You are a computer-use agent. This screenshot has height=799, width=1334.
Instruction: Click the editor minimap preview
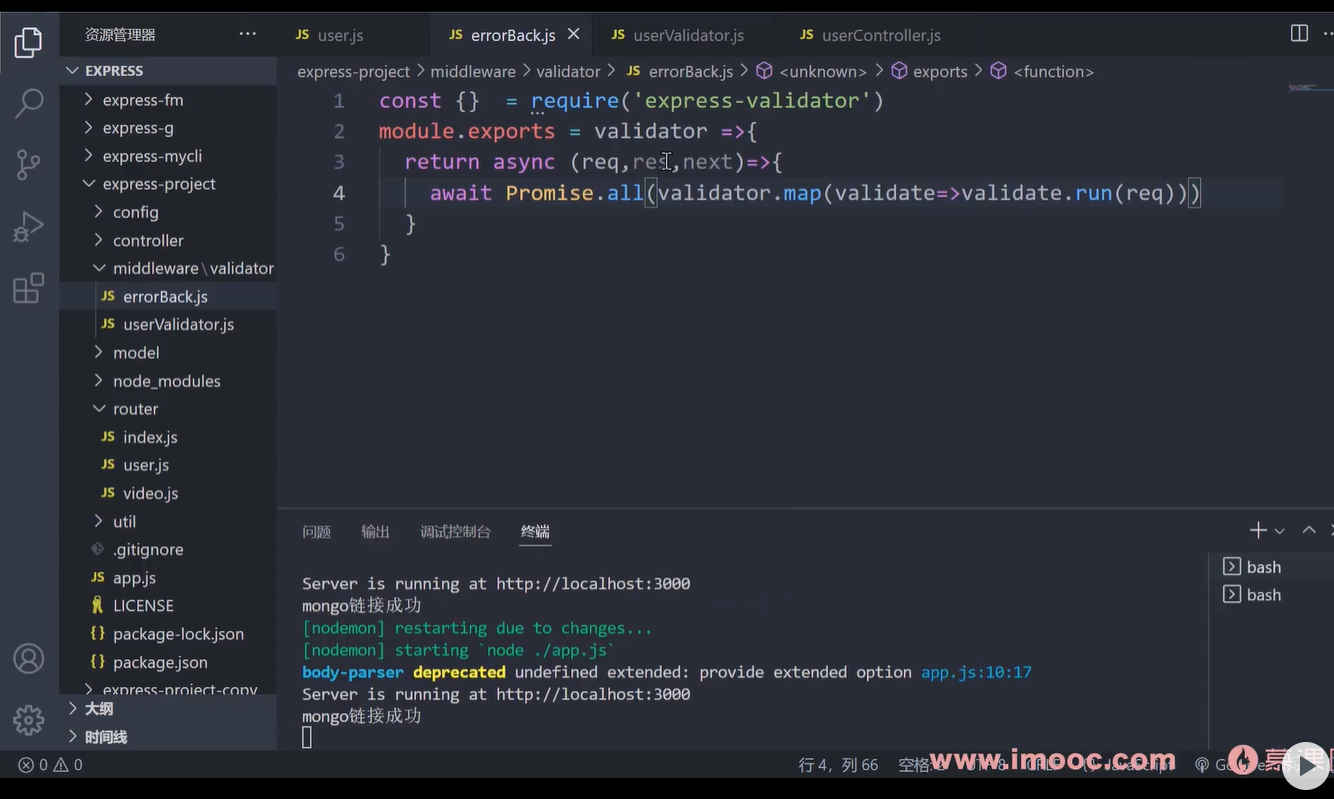coord(1309,88)
